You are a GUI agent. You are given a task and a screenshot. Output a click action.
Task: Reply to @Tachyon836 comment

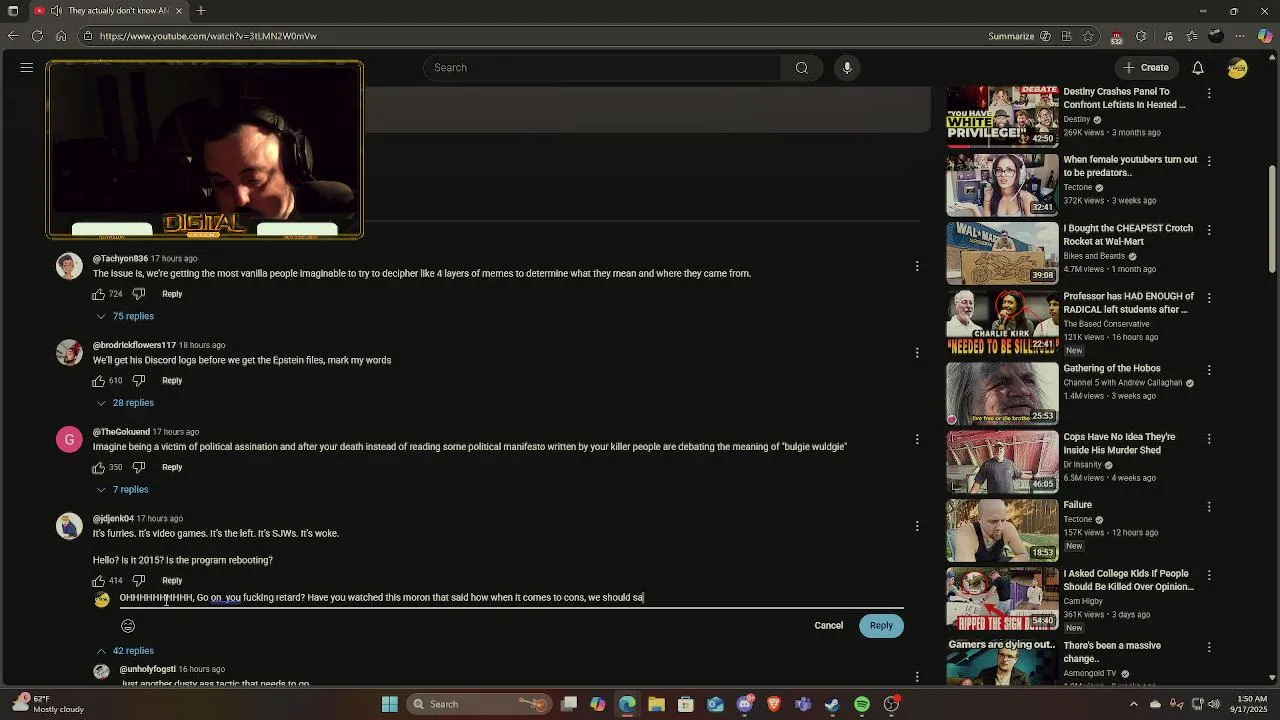click(x=172, y=294)
